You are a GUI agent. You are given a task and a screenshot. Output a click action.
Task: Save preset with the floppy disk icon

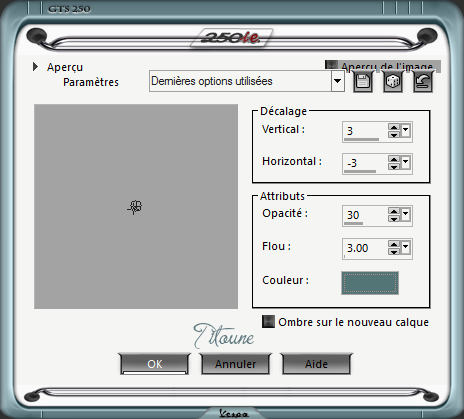362,81
